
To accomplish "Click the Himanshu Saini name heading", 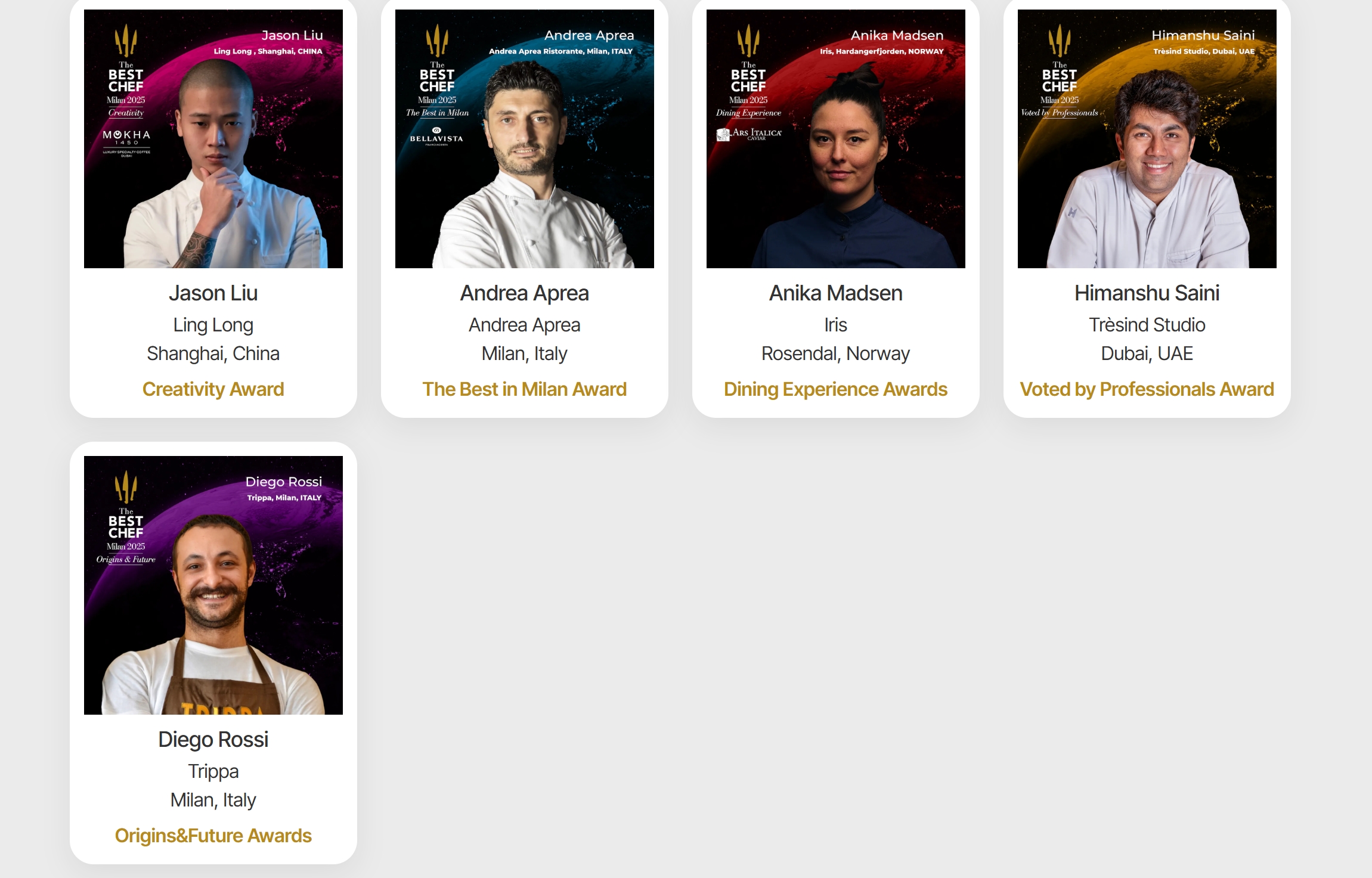I will [1147, 293].
